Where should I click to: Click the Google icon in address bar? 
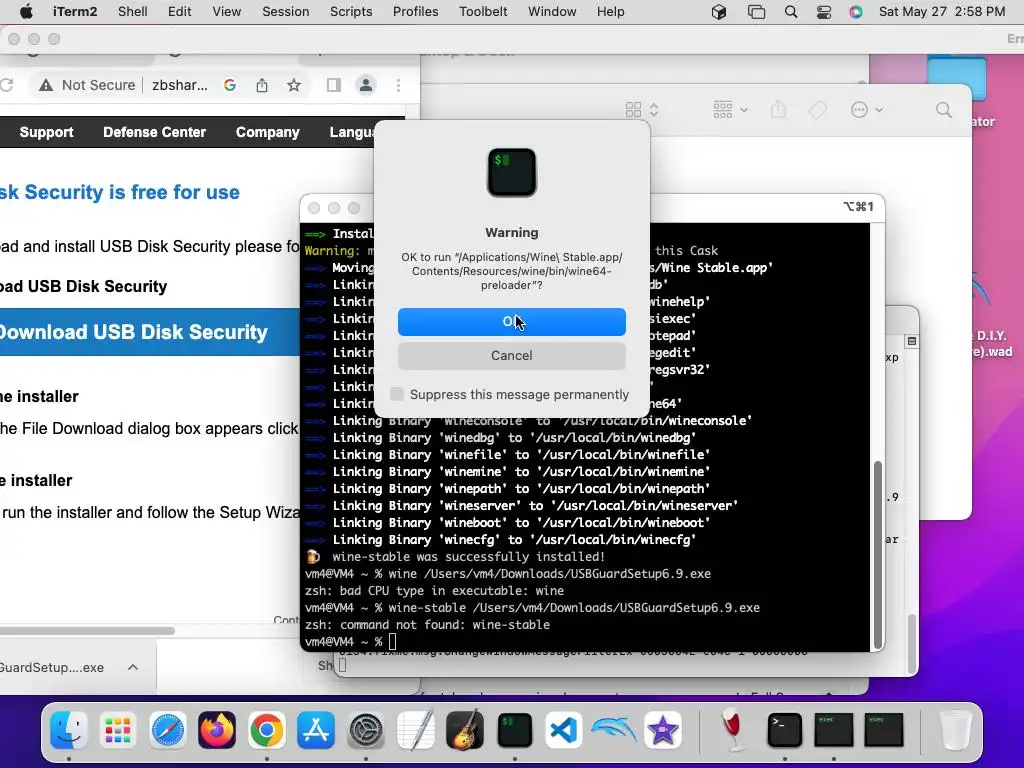pos(230,85)
